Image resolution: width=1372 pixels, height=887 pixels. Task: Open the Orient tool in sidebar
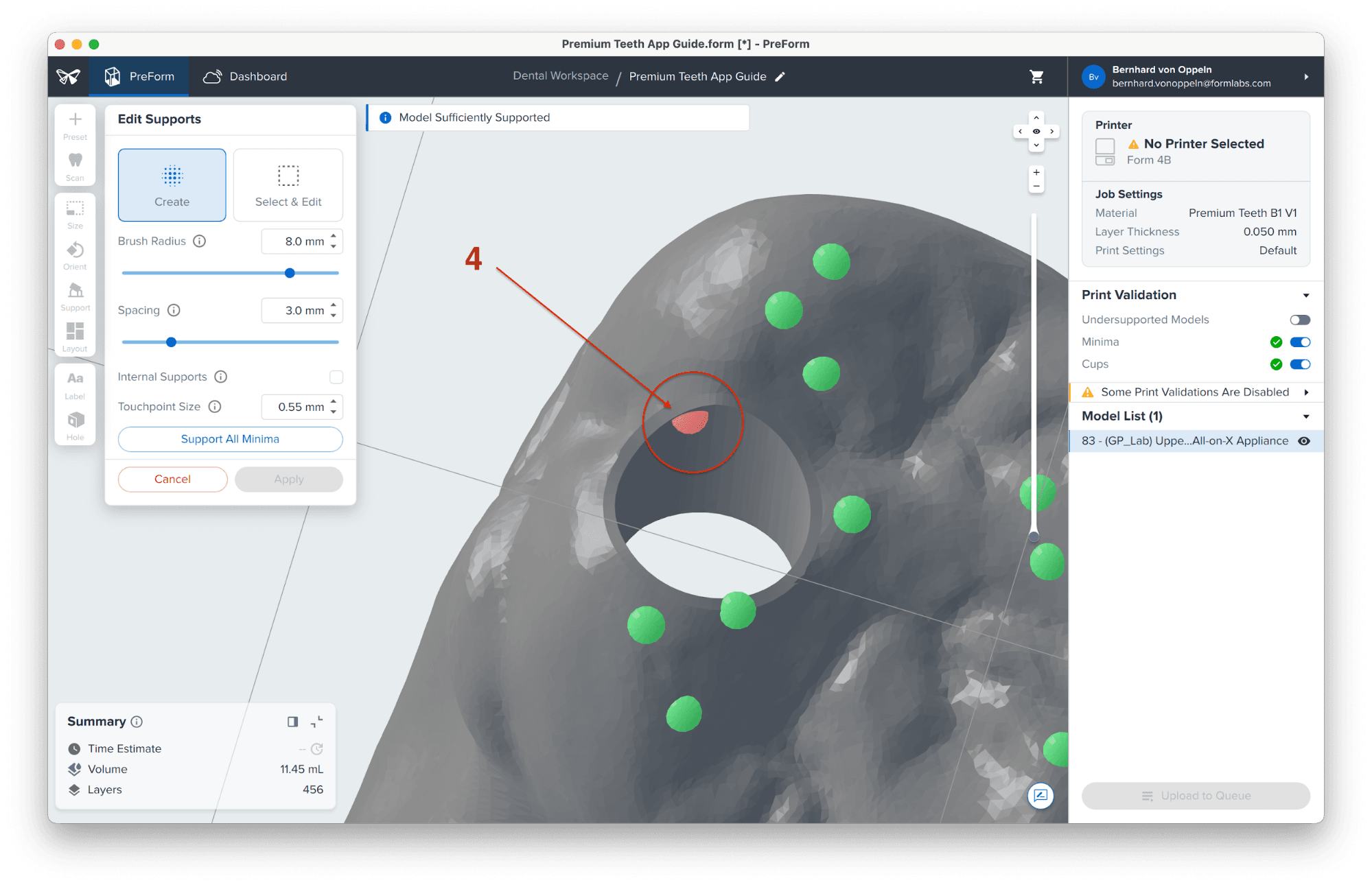coord(75,255)
